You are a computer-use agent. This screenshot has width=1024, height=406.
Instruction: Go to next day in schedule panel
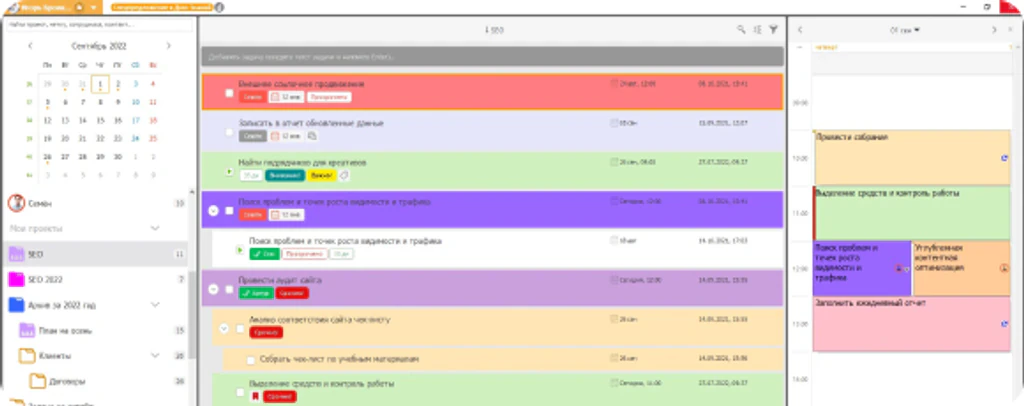[x=994, y=30]
